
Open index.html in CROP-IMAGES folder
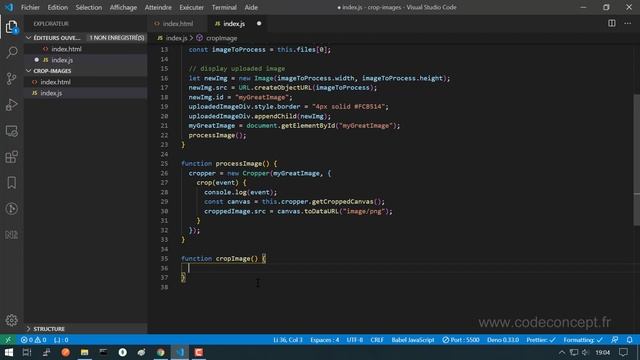(x=86, y=82)
